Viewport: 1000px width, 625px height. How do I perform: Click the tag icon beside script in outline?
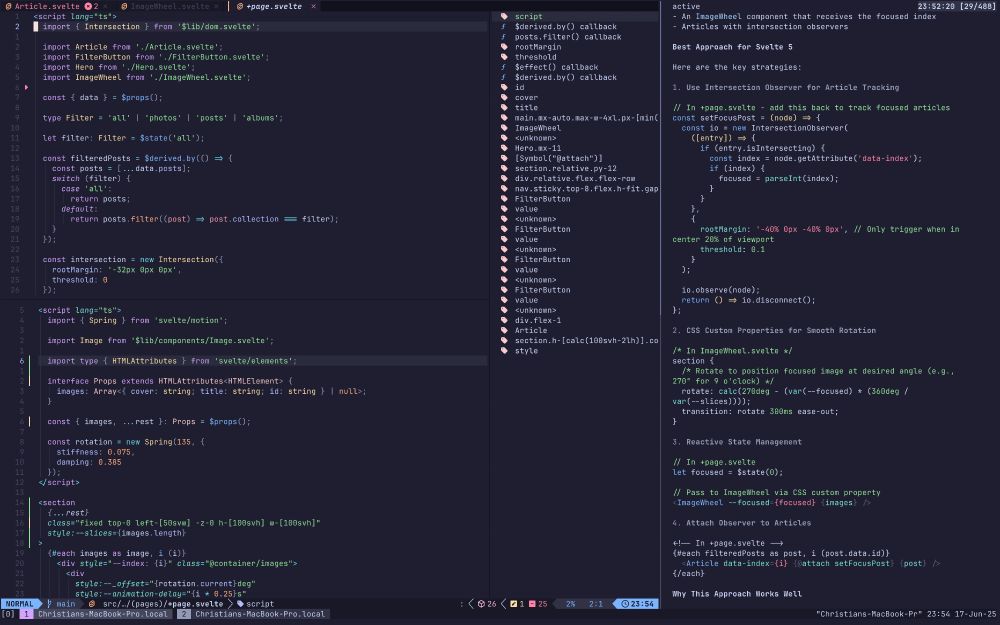coord(504,17)
